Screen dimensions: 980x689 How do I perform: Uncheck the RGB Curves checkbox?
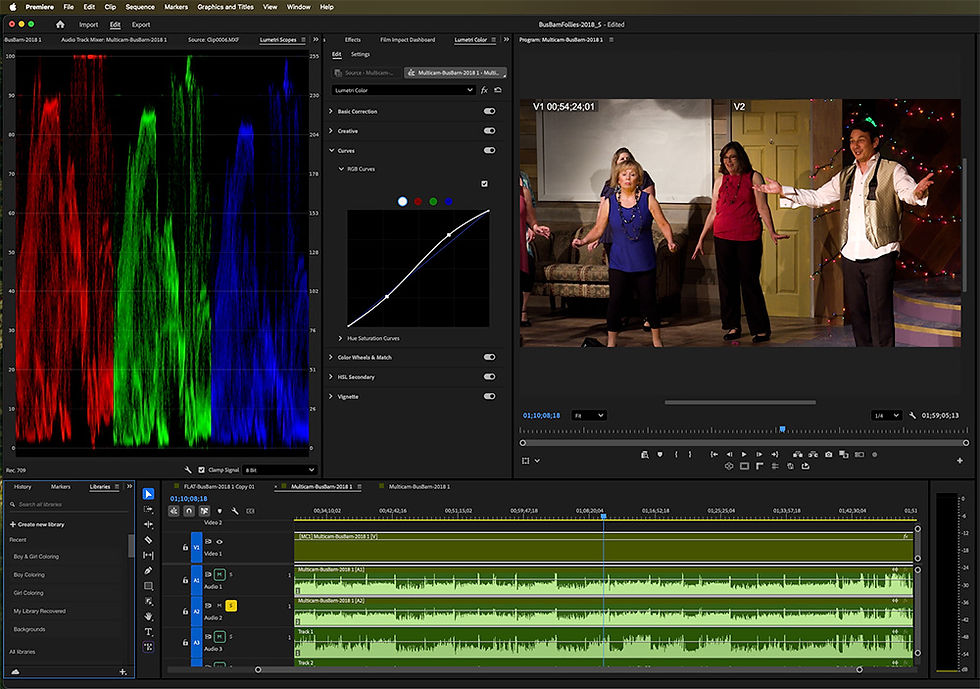point(484,184)
